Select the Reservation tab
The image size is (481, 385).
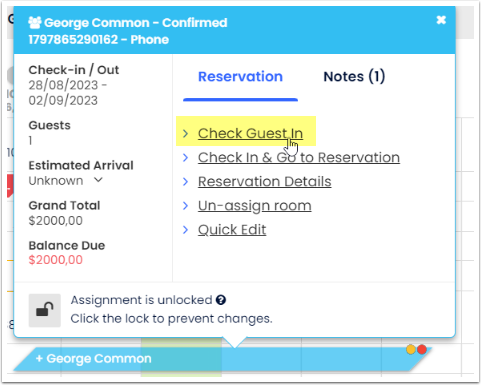coord(240,77)
